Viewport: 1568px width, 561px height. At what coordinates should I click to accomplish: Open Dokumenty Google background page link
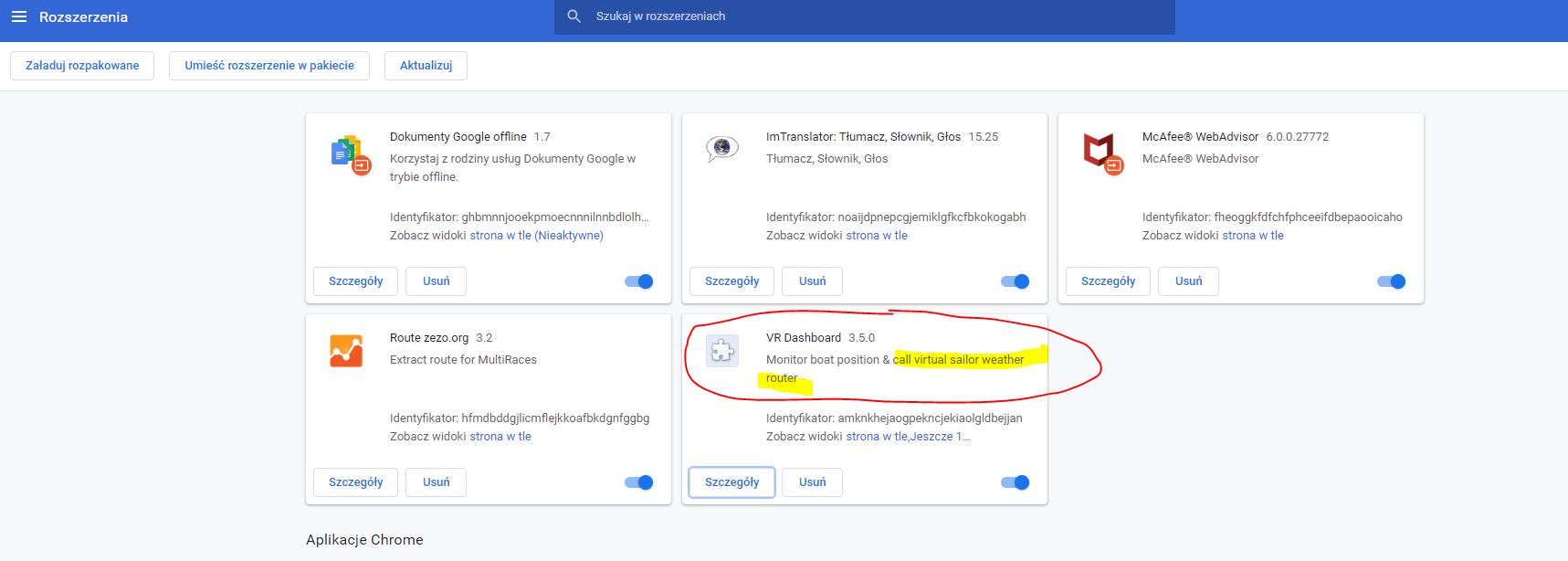coord(536,236)
